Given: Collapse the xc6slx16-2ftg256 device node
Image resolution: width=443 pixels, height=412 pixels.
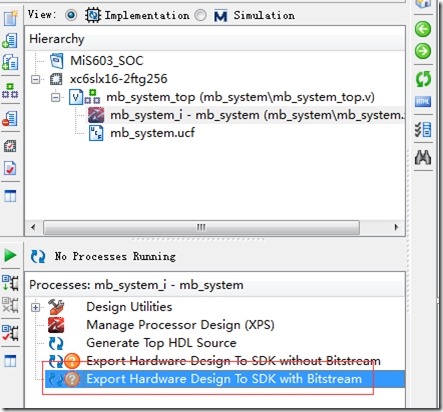Looking at the screenshot, I should point(35,79).
